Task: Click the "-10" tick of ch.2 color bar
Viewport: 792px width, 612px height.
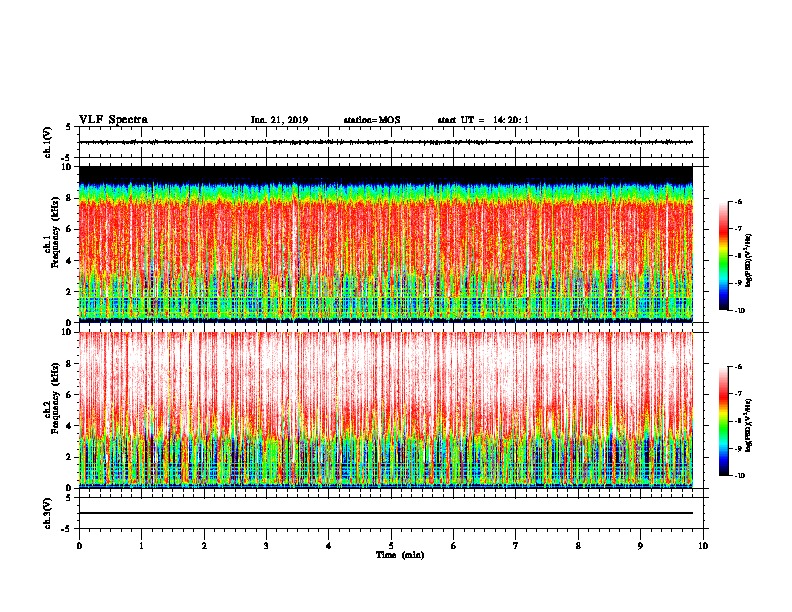Action: 740,476
